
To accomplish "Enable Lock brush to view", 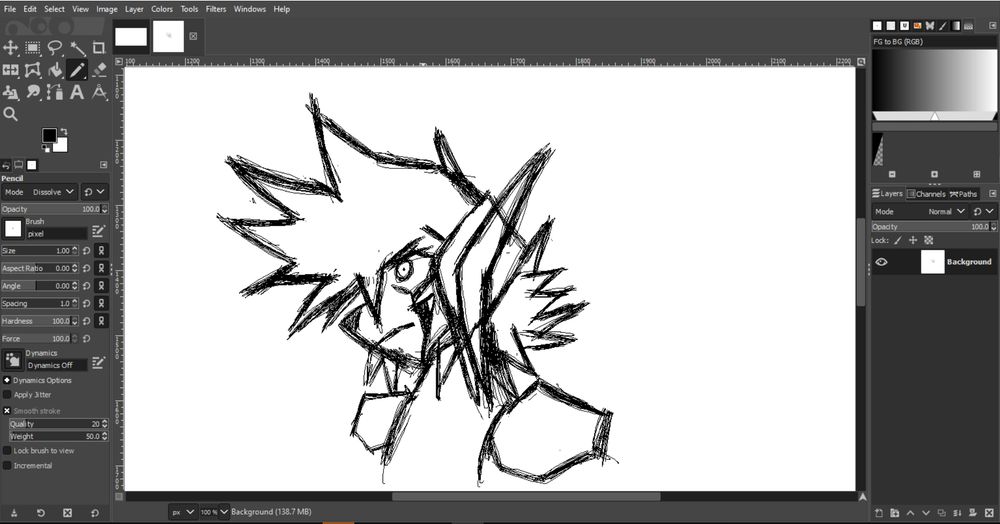I will pyautogui.click(x=7, y=451).
